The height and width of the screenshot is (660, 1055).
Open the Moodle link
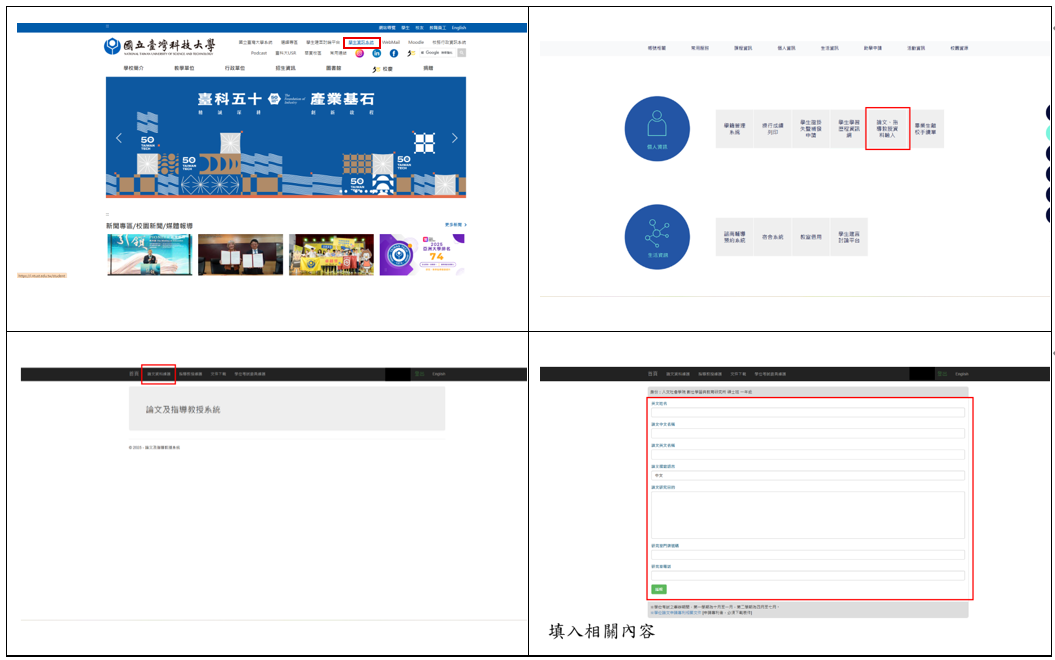click(415, 43)
